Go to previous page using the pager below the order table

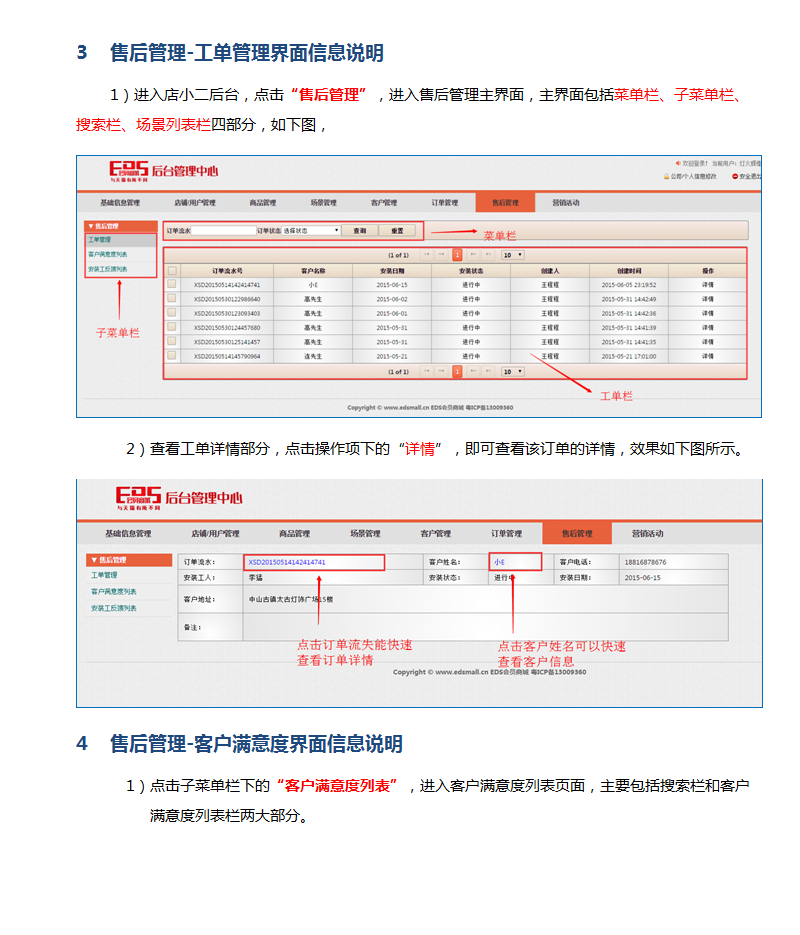pyautogui.click(x=442, y=371)
